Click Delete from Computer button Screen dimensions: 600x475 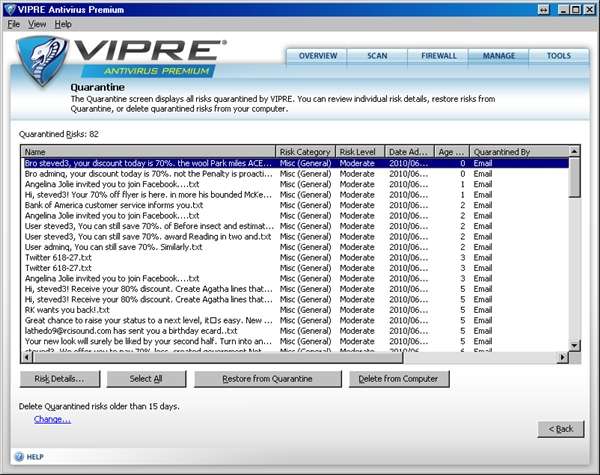(399, 379)
